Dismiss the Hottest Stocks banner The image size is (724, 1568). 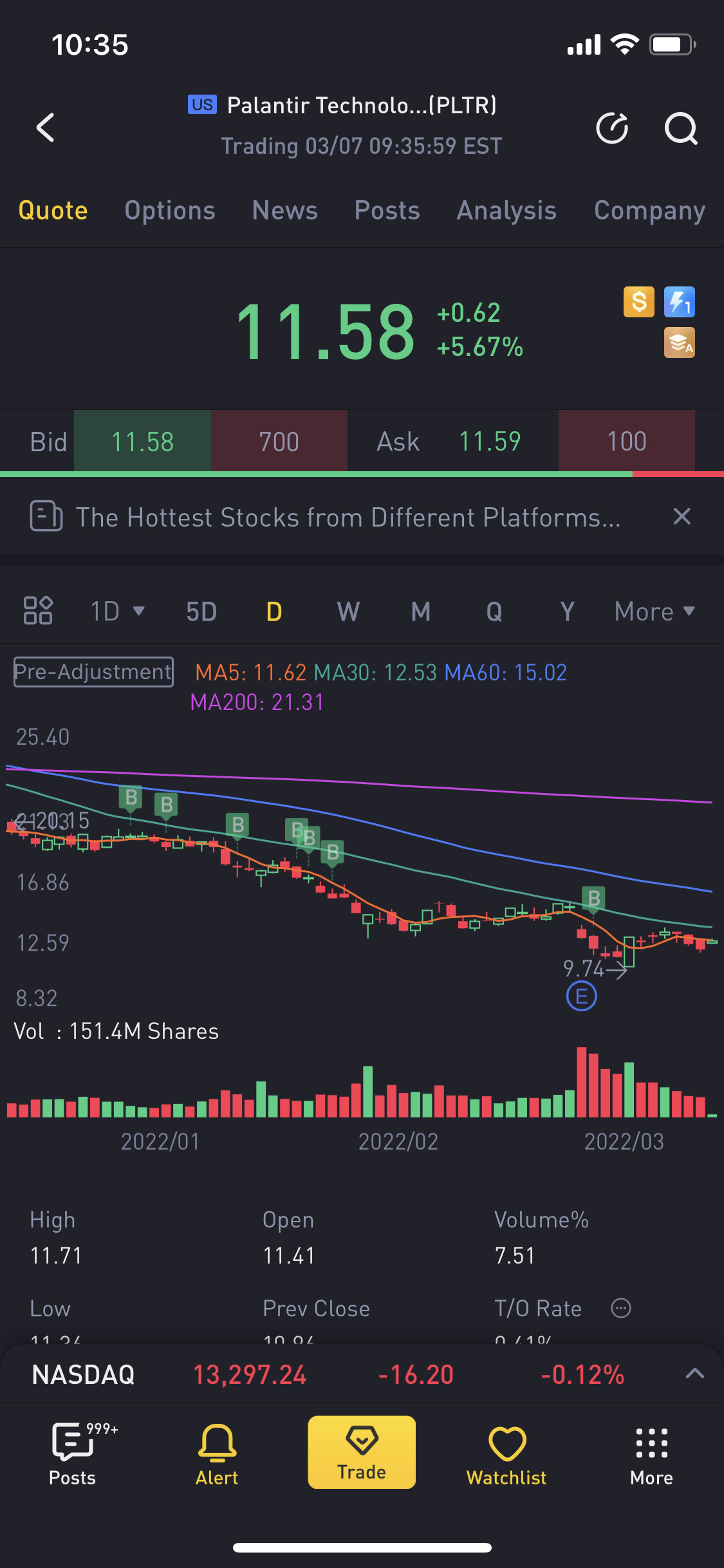(682, 516)
